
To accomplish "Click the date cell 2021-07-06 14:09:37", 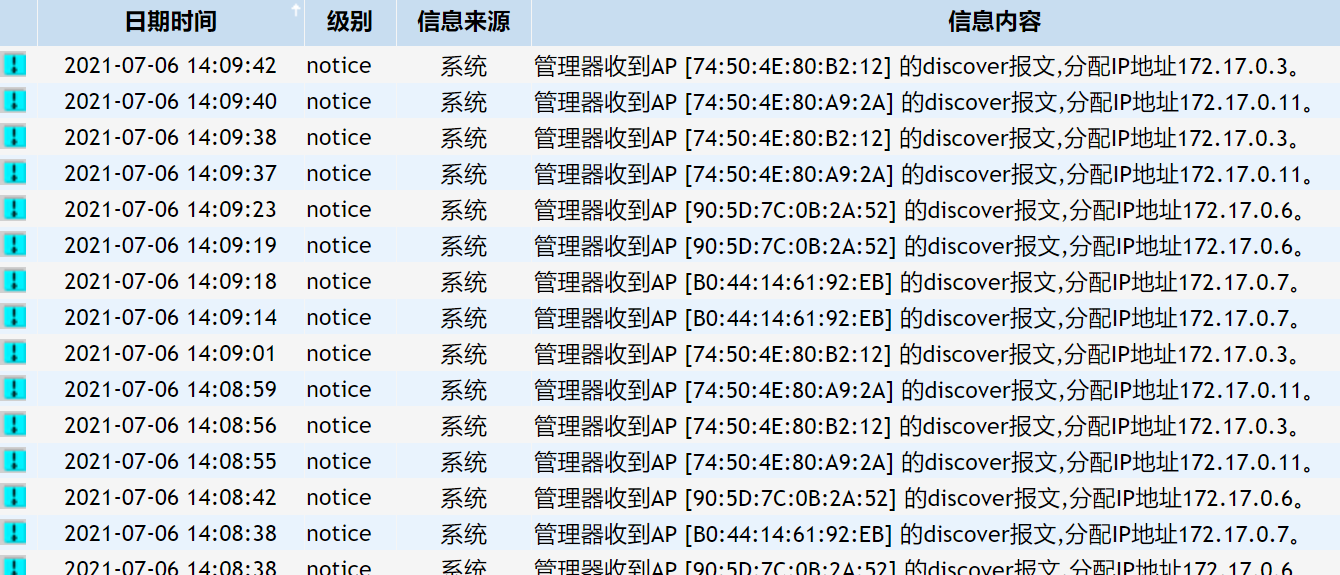I will 171,174.
